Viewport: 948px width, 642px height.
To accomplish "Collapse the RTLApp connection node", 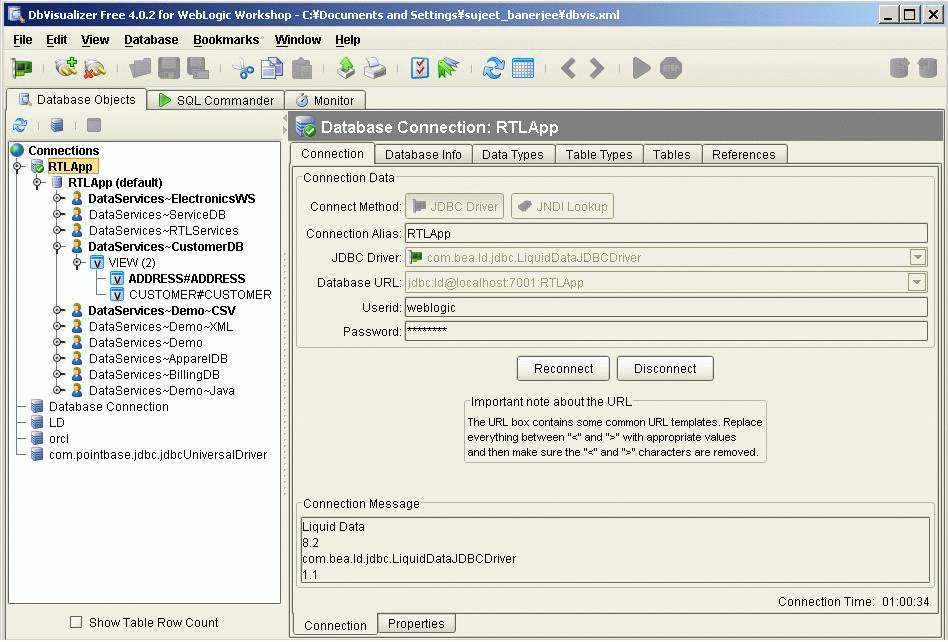I will click(x=18, y=166).
